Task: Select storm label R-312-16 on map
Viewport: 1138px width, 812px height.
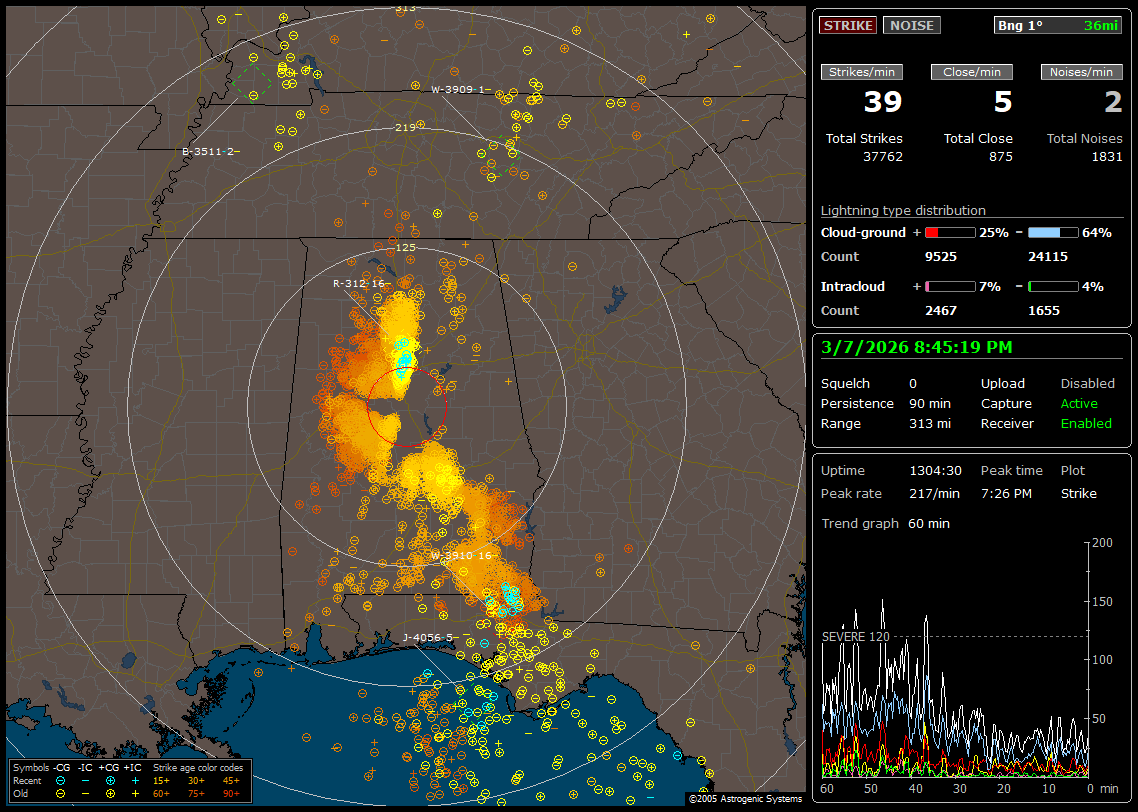Action: [x=360, y=283]
